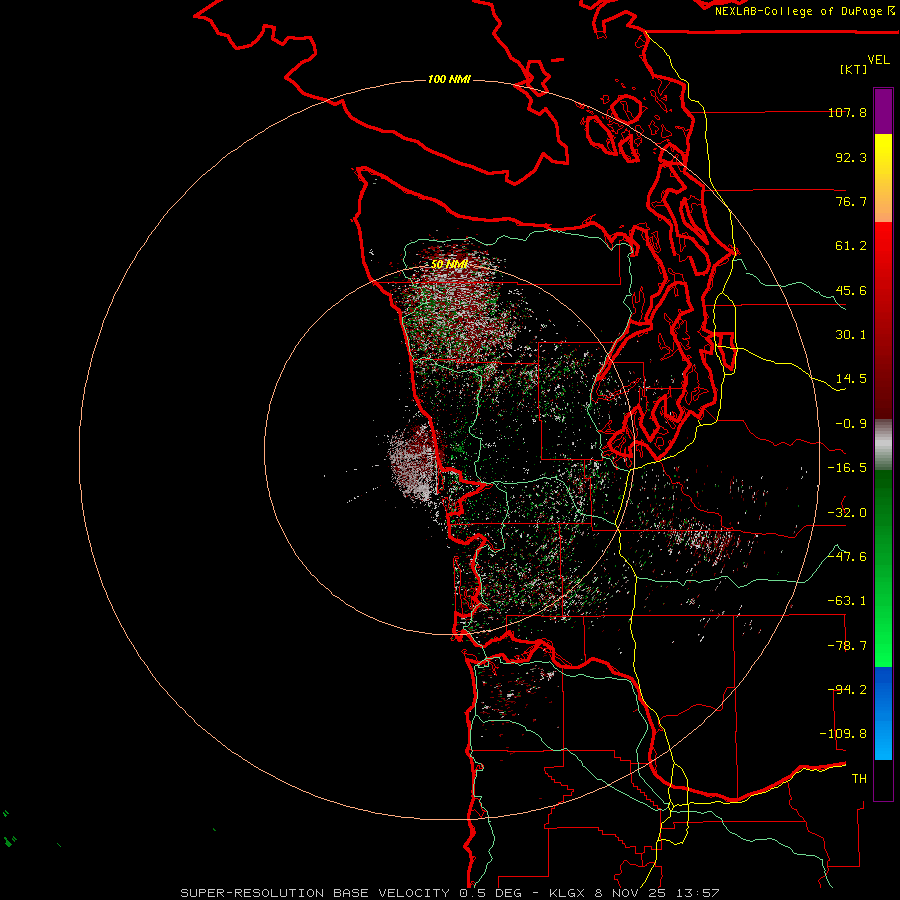Viewport: 900px width, 900px height.
Task: Select the 76.7 velocity scale value
Action: coord(851,201)
